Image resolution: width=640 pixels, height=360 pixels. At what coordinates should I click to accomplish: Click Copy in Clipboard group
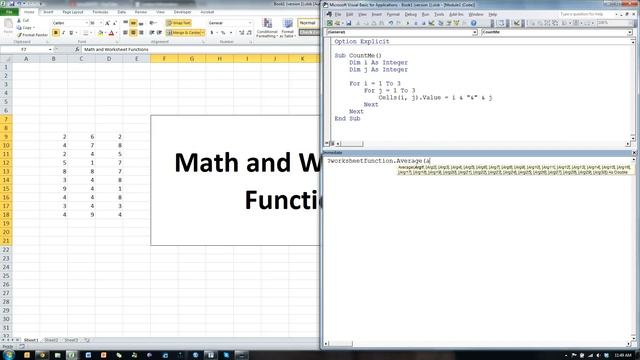point(24,27)
